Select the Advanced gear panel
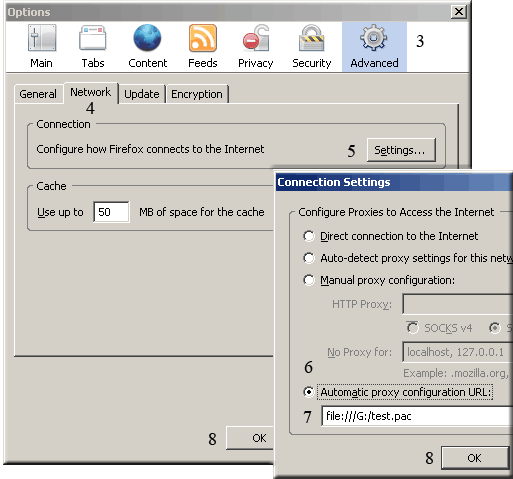This screenshot has width=513, height=479. pos(374,47)
